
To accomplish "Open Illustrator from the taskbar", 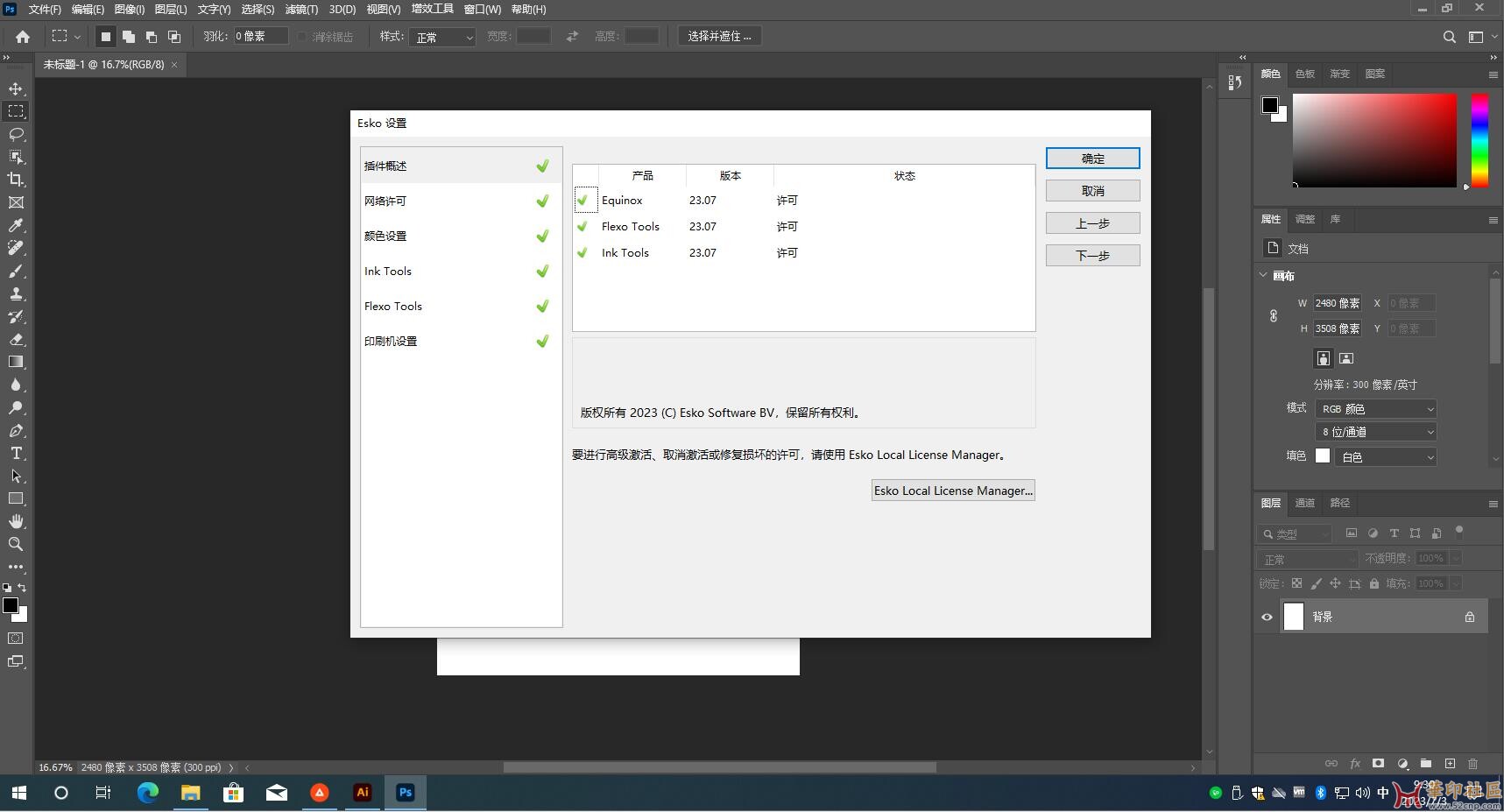I will (x=362, y=792).
